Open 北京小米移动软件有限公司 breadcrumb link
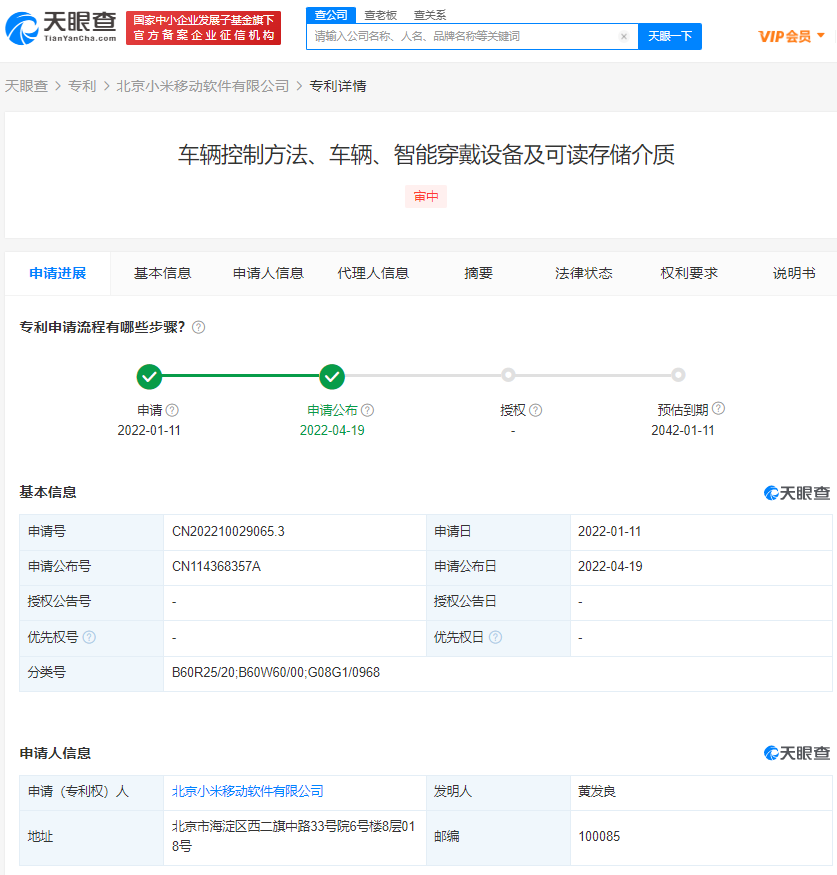This screenshot has height=875, width=837. click(x=203, y=86)
